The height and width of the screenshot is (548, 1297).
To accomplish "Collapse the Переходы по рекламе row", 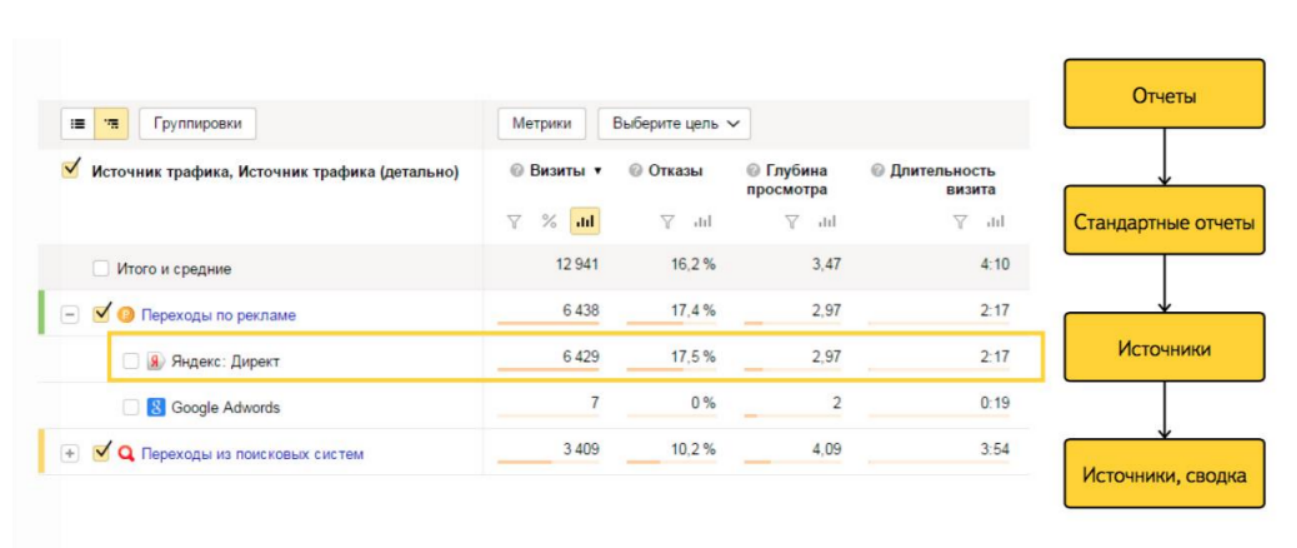I will (69, 315).
